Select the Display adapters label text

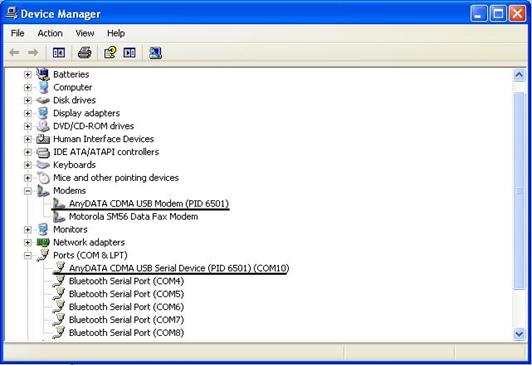coord(87,113)
